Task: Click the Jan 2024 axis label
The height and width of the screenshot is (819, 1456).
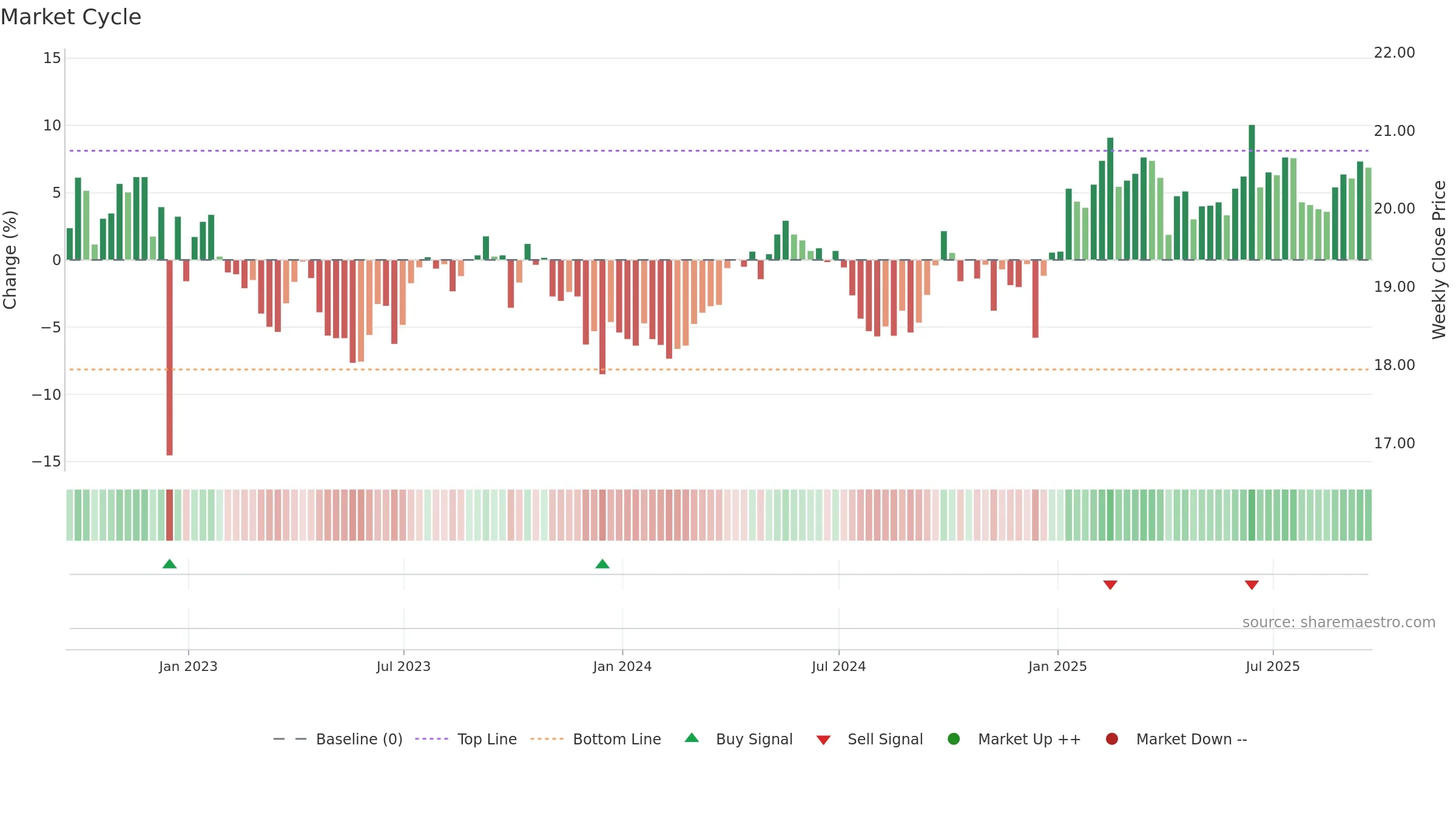Action: (x=622, y=667)
